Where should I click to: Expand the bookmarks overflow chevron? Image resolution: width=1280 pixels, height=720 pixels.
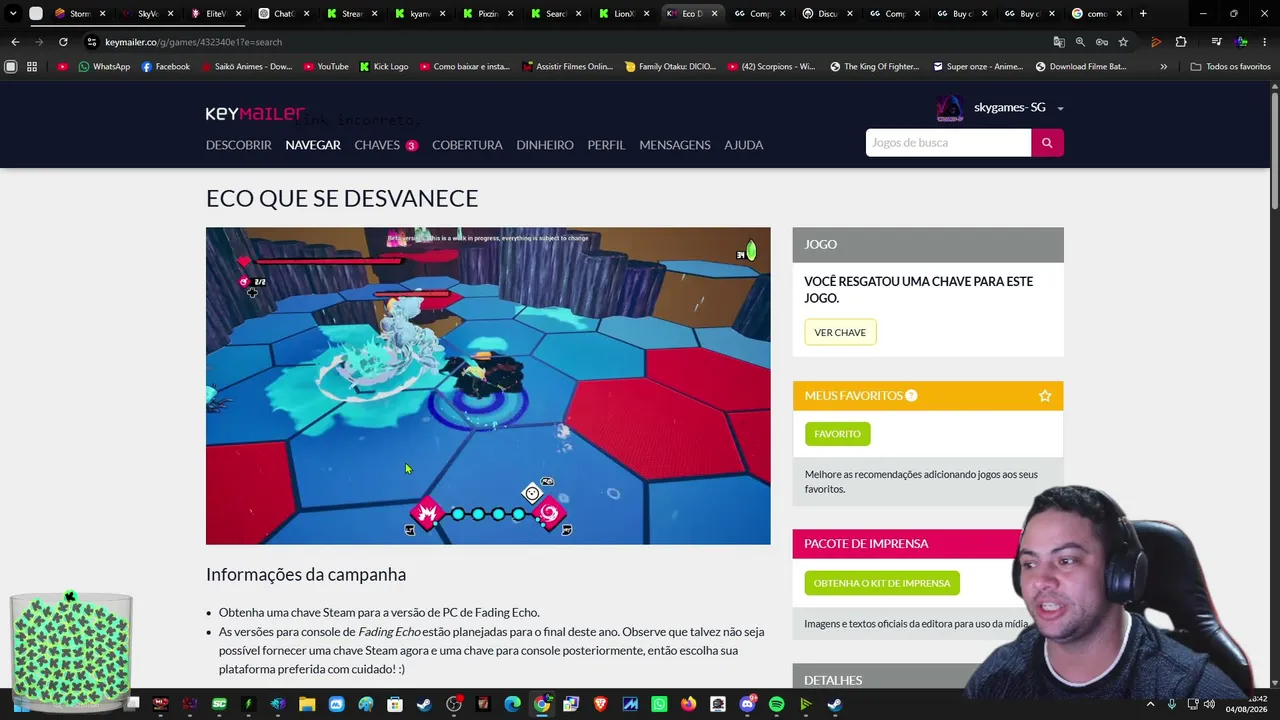[x=1163, y=67]
